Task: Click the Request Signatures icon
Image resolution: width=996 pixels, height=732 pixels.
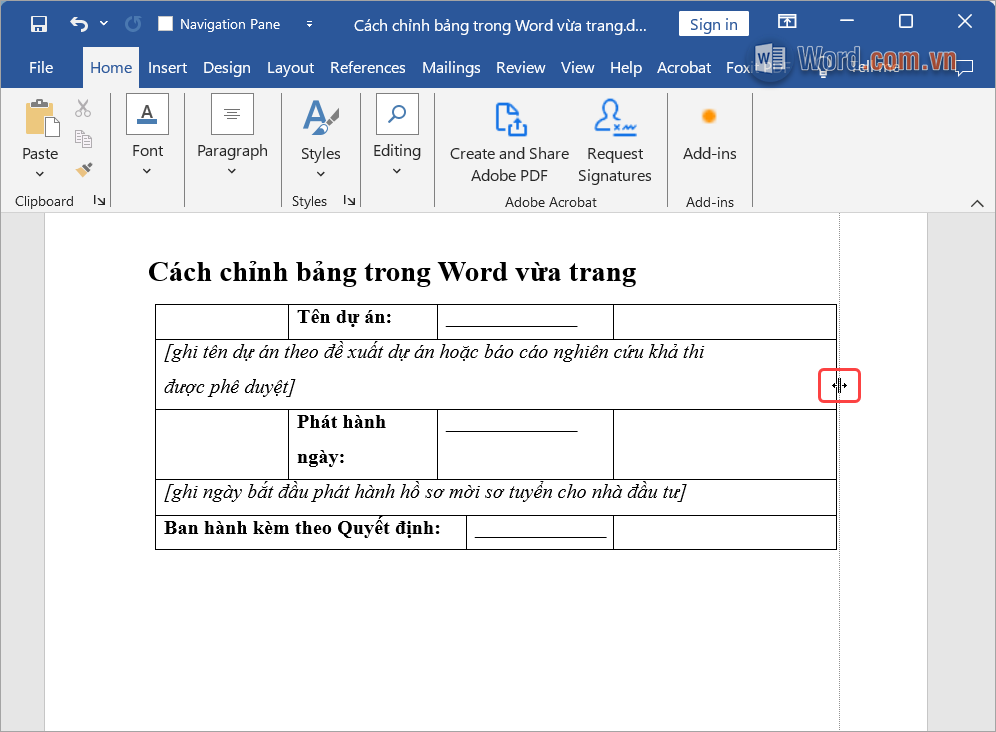Action: click(615, 120)
